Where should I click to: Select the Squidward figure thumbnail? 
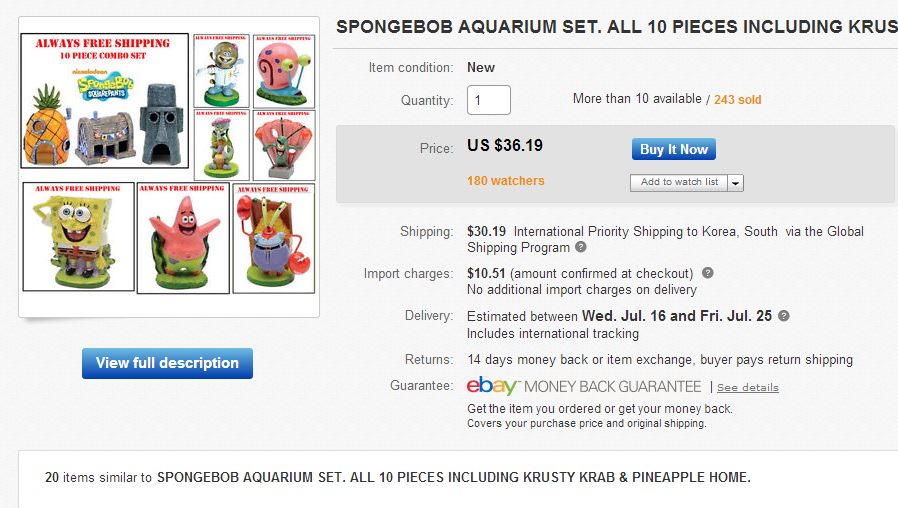(x=222, y=145)
